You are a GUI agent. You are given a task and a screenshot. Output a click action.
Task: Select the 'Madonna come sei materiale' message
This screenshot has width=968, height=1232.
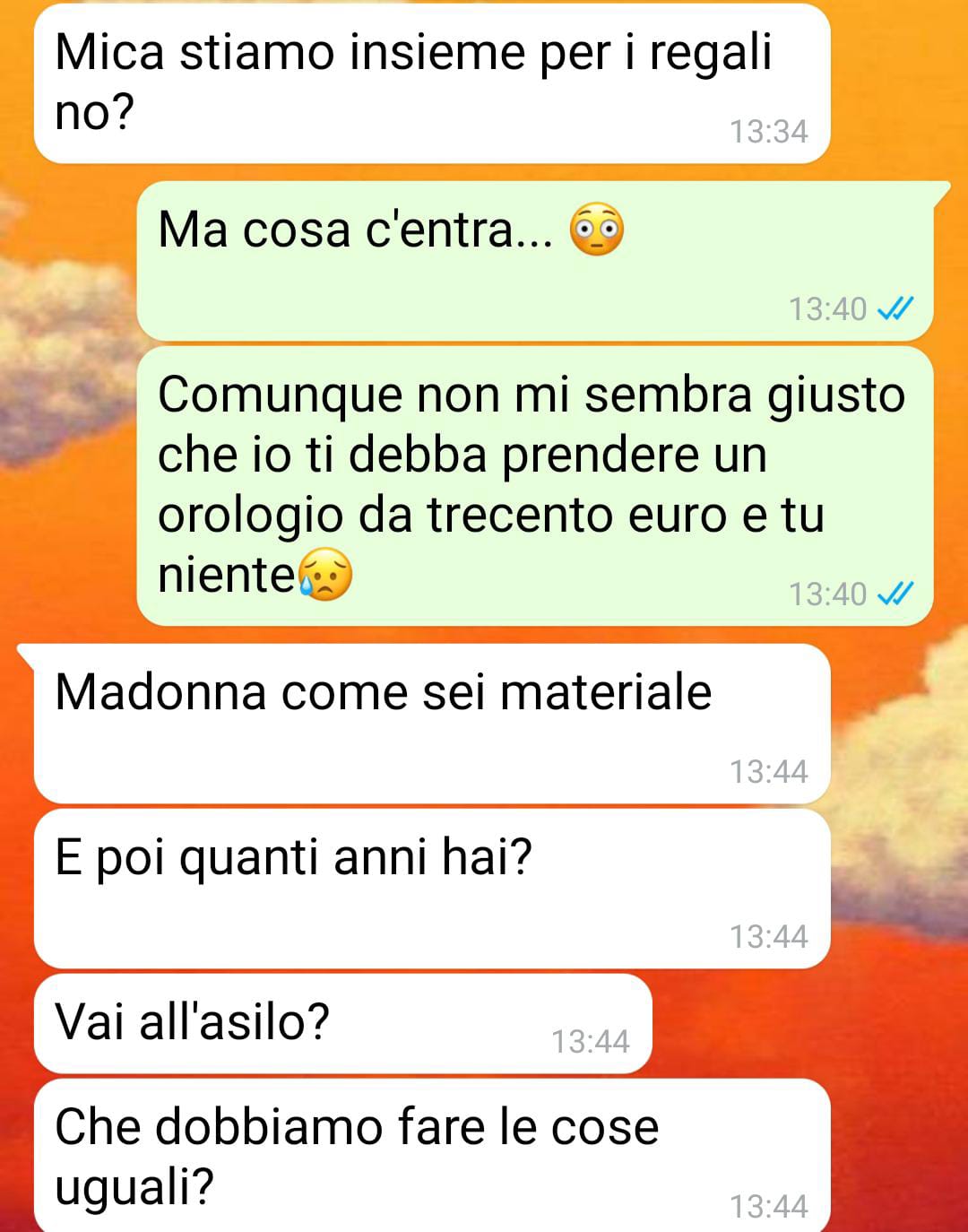[432, 723]
